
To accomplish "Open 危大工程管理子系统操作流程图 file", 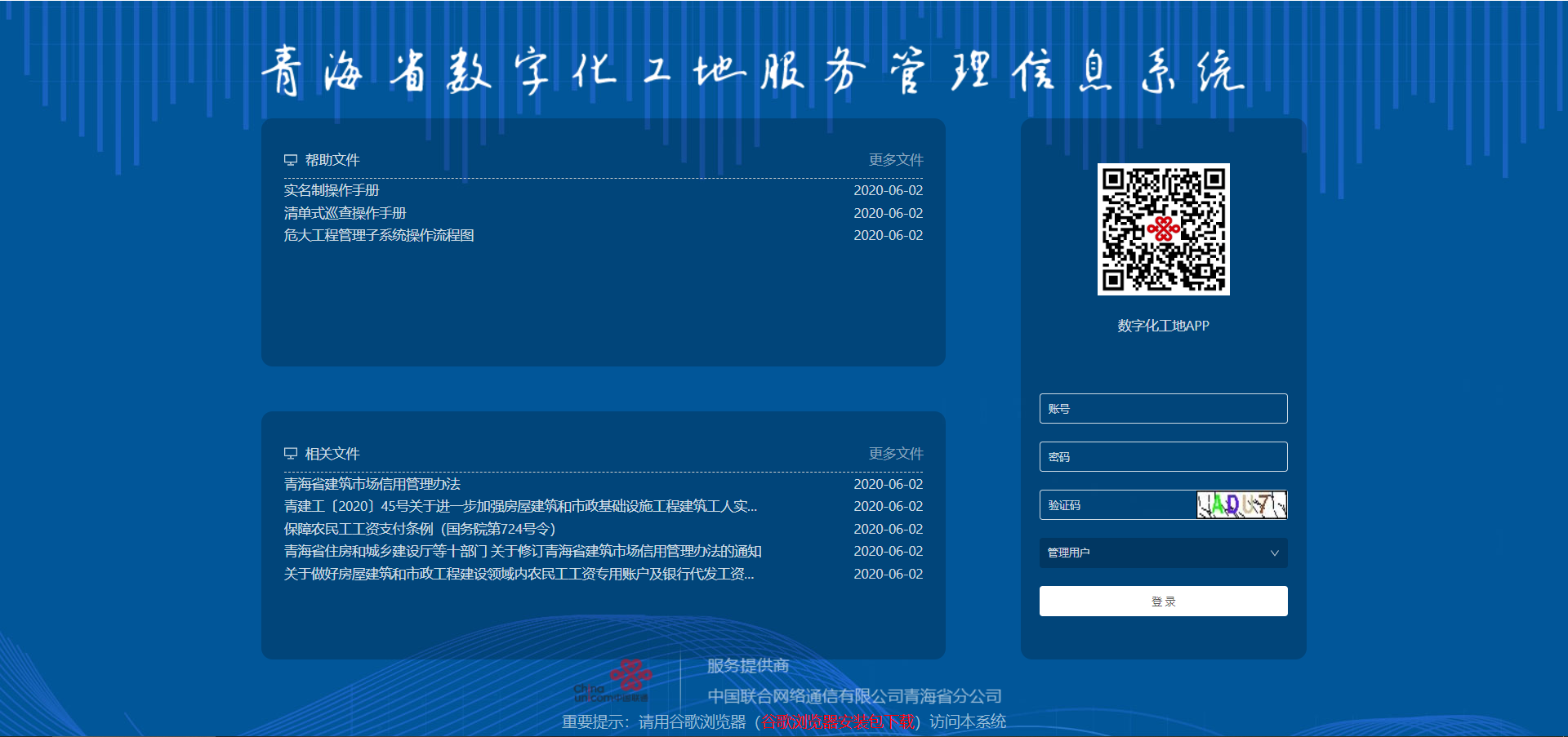I will [x=379, y=235].
